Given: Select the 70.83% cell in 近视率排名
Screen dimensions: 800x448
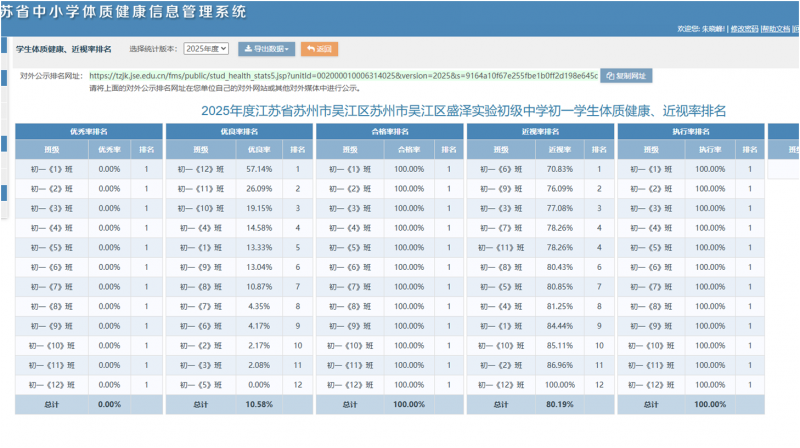Looking at the screenshot, I should (x=559, y=169).
